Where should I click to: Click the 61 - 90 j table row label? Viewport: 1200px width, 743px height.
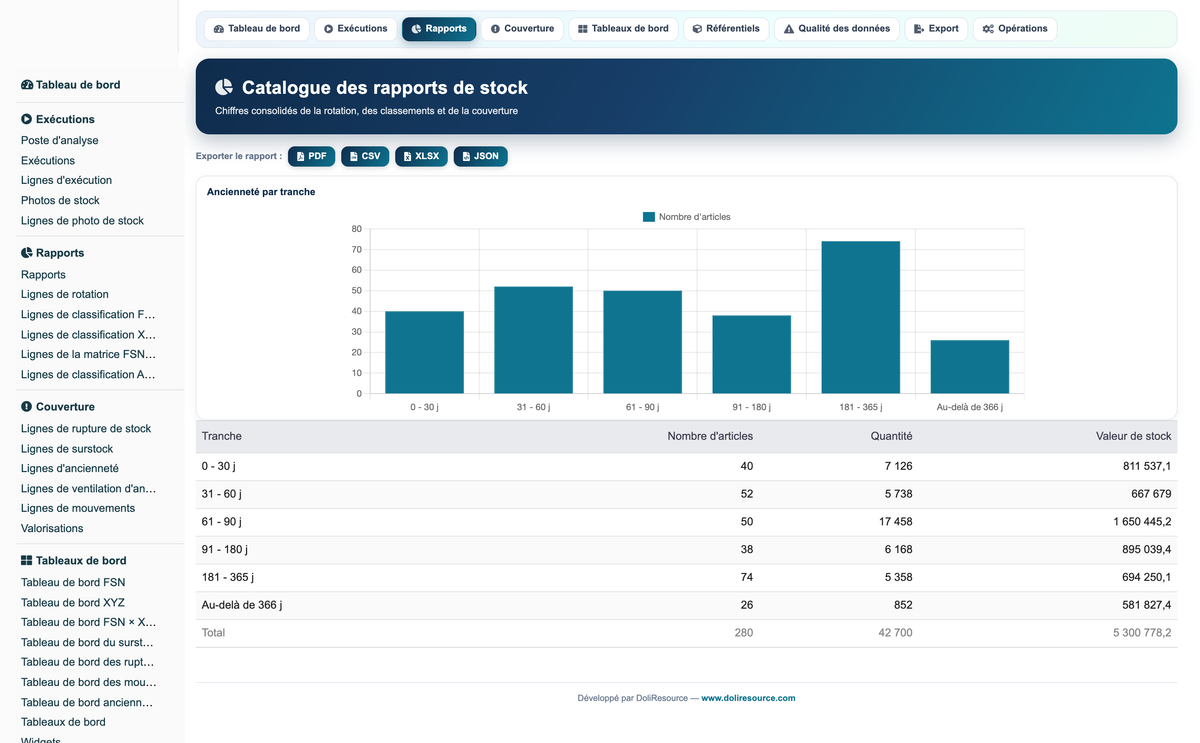222,522
